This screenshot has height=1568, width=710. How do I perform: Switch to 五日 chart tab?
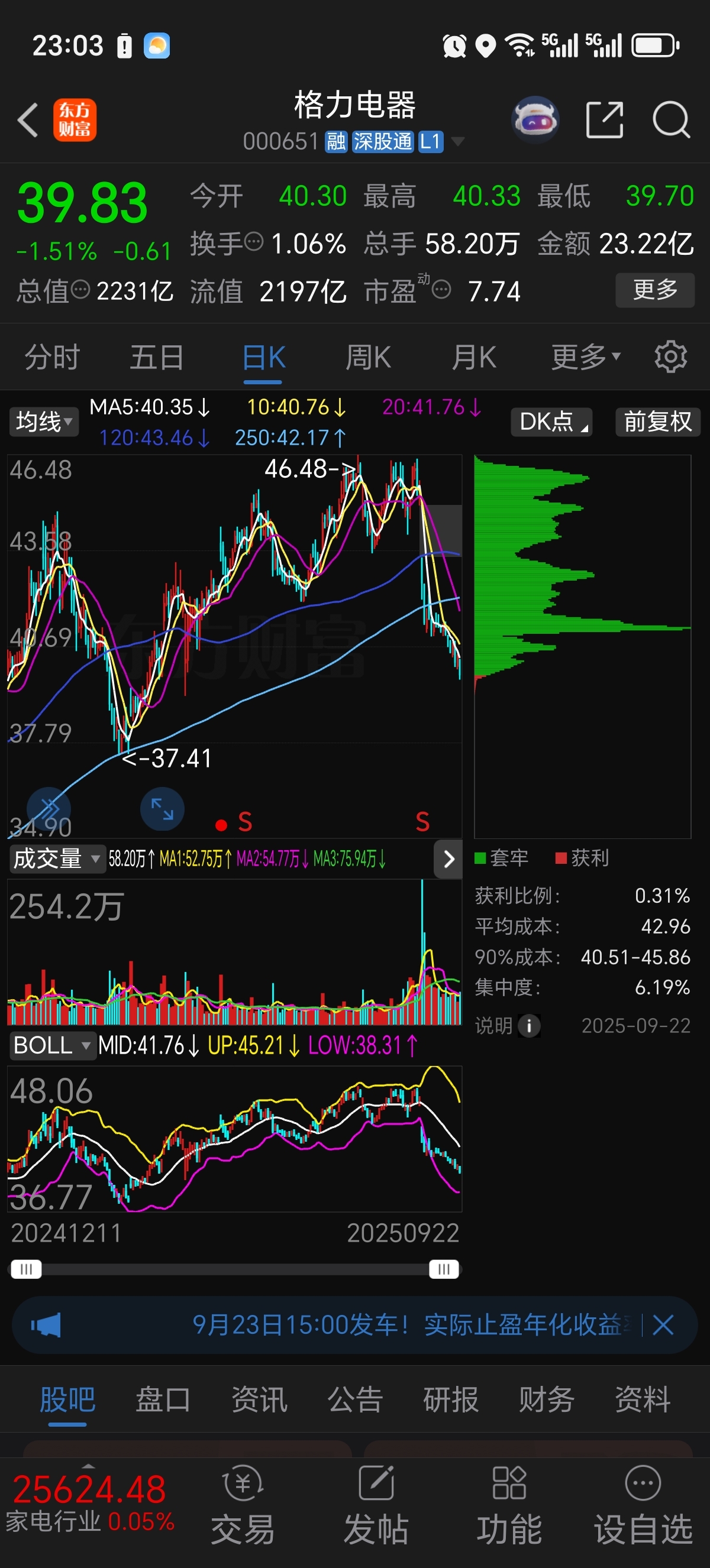[157, 357]
